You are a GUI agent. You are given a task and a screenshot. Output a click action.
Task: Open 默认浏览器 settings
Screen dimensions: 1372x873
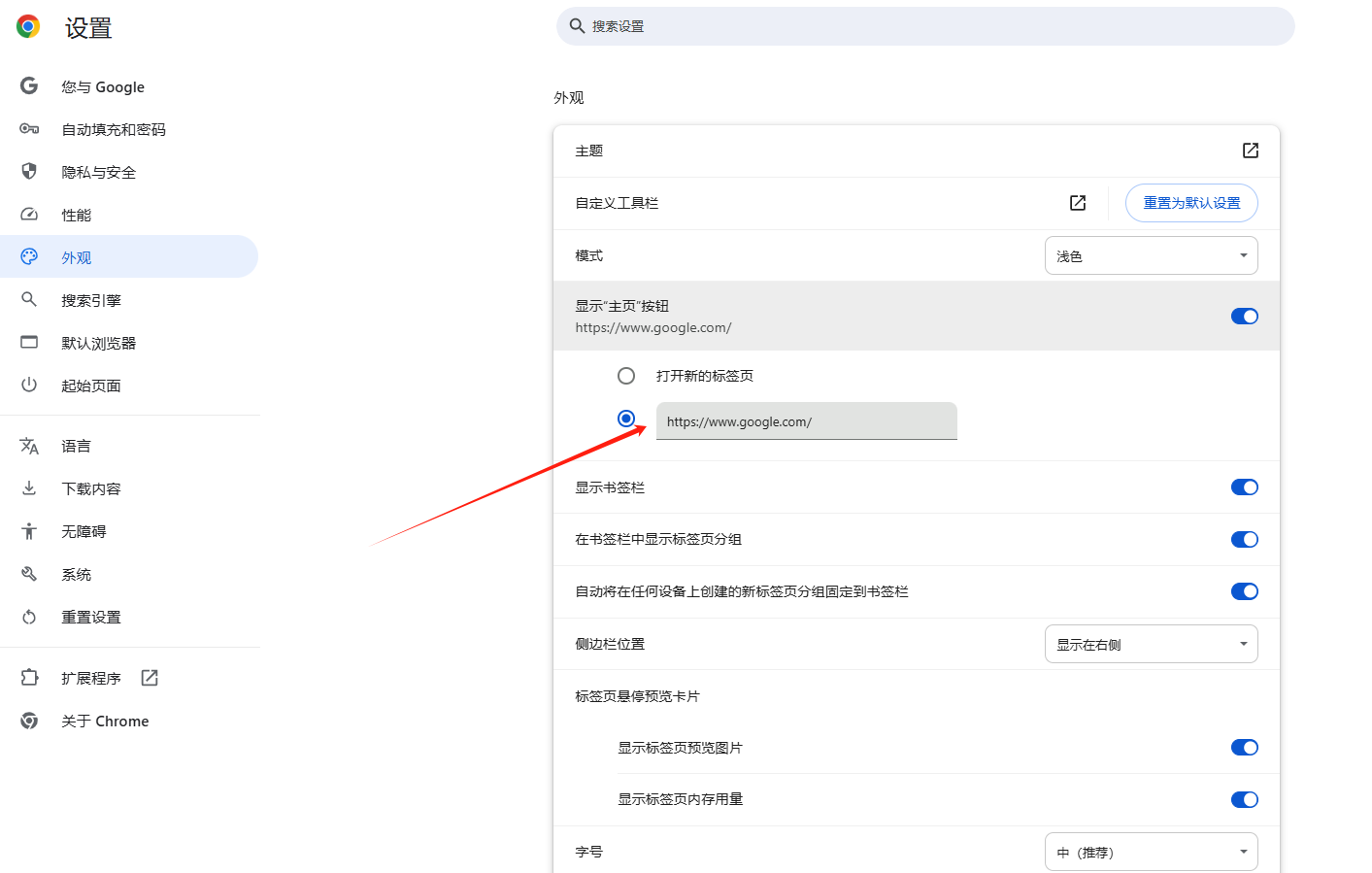pyautogui.click(x=99, y=343)
